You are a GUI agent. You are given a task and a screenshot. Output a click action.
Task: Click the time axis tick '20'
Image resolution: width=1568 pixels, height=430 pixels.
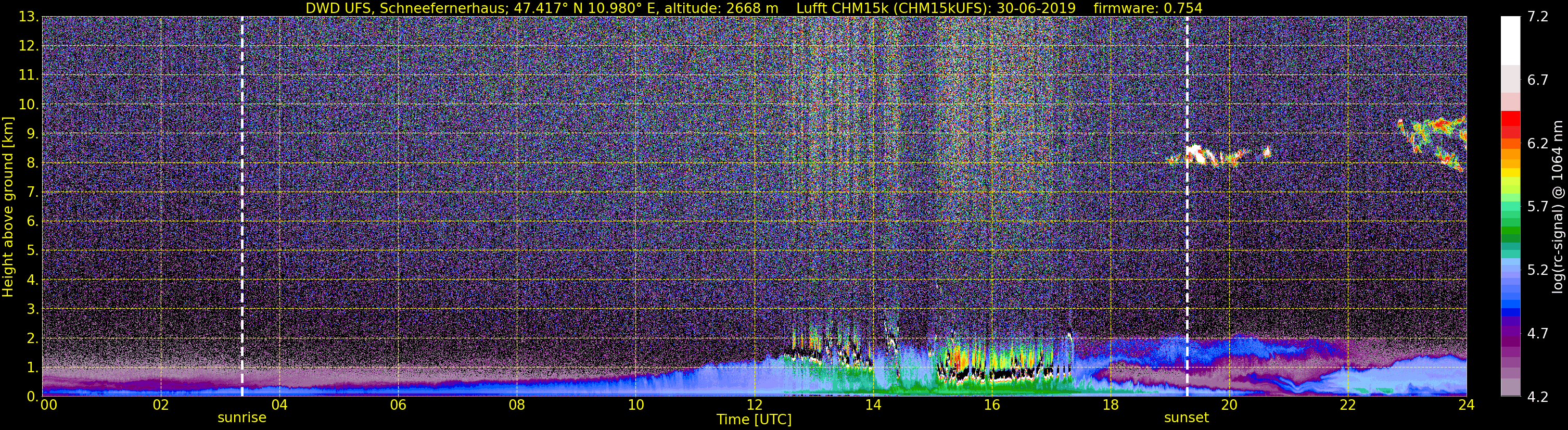pyautogui.click(x=1229, y=405)
